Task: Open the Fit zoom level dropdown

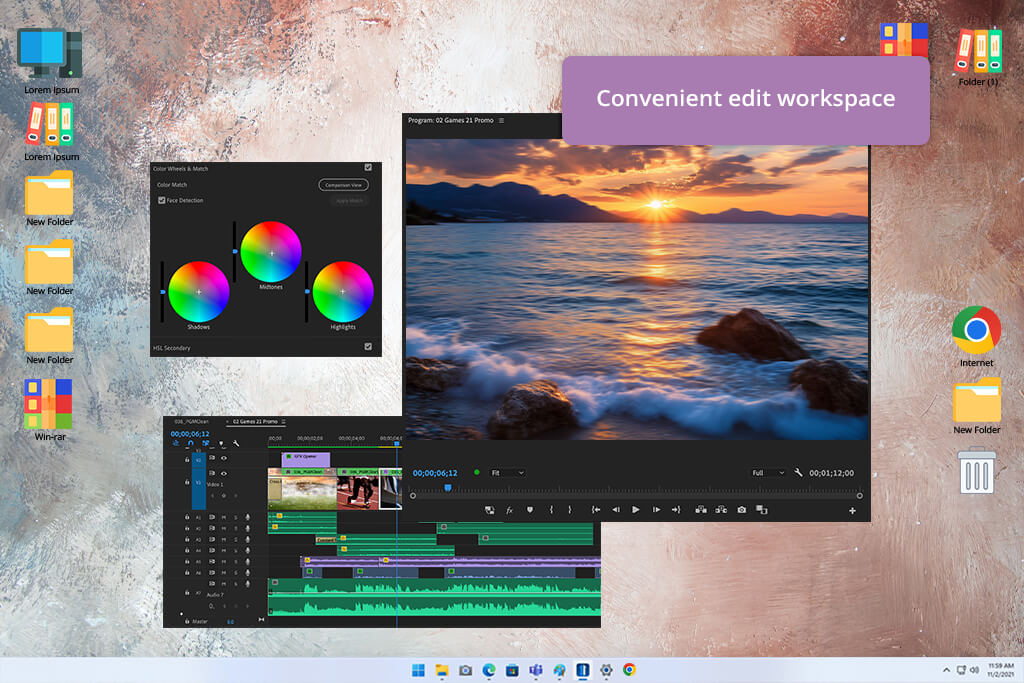Action: coord(507,473)
